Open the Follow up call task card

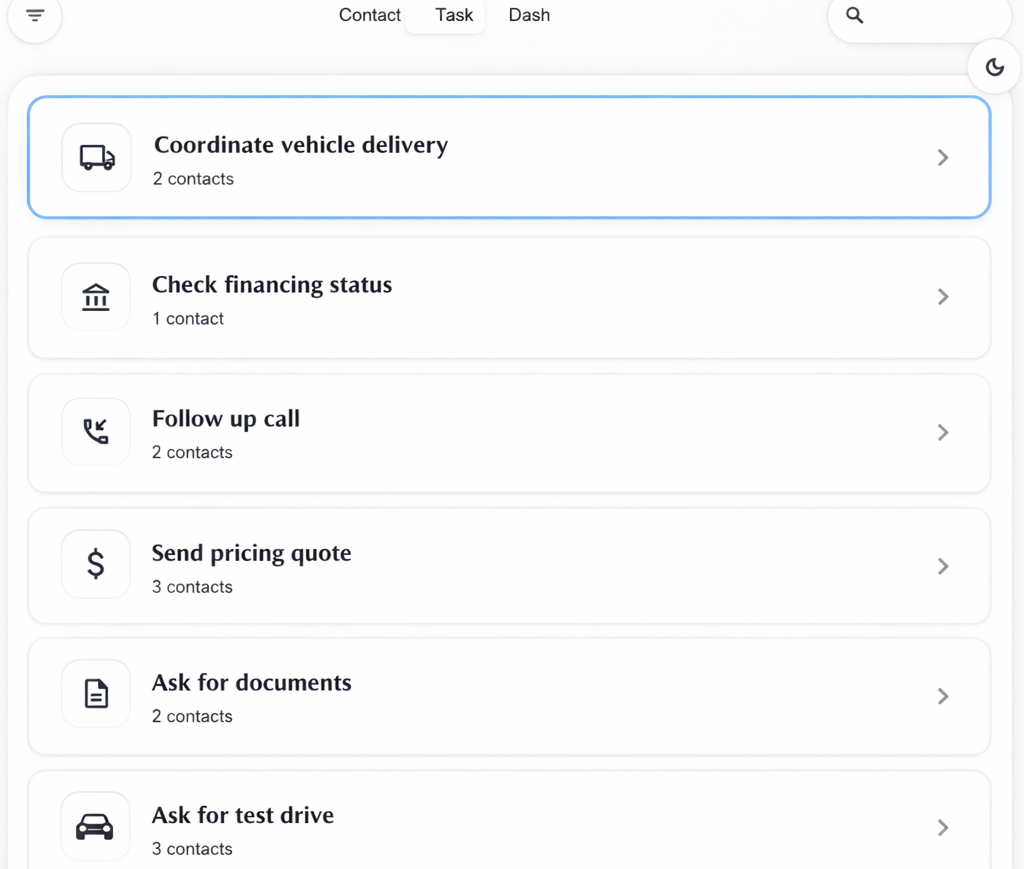tap(510, 431)
